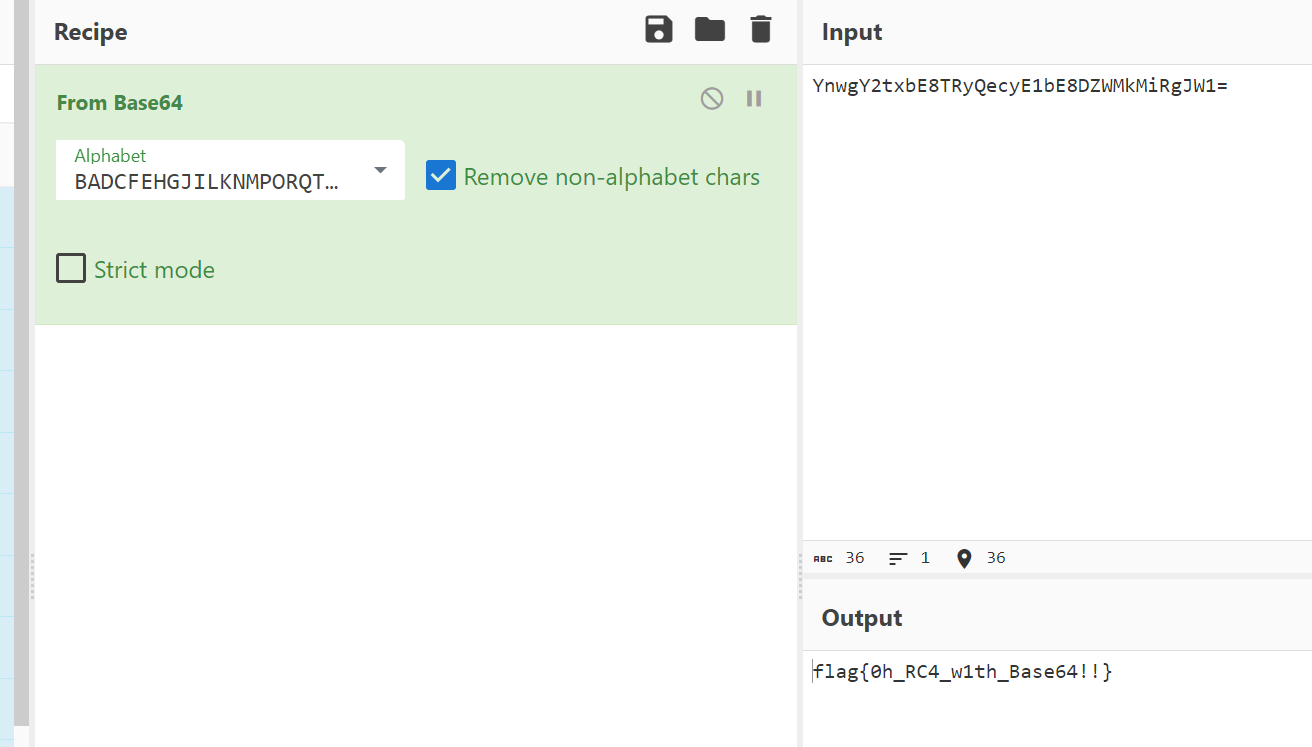The height and width of the screenshot is (747, 1312).
Task: Click the Recipe panel header
Action: pos(91,32)
